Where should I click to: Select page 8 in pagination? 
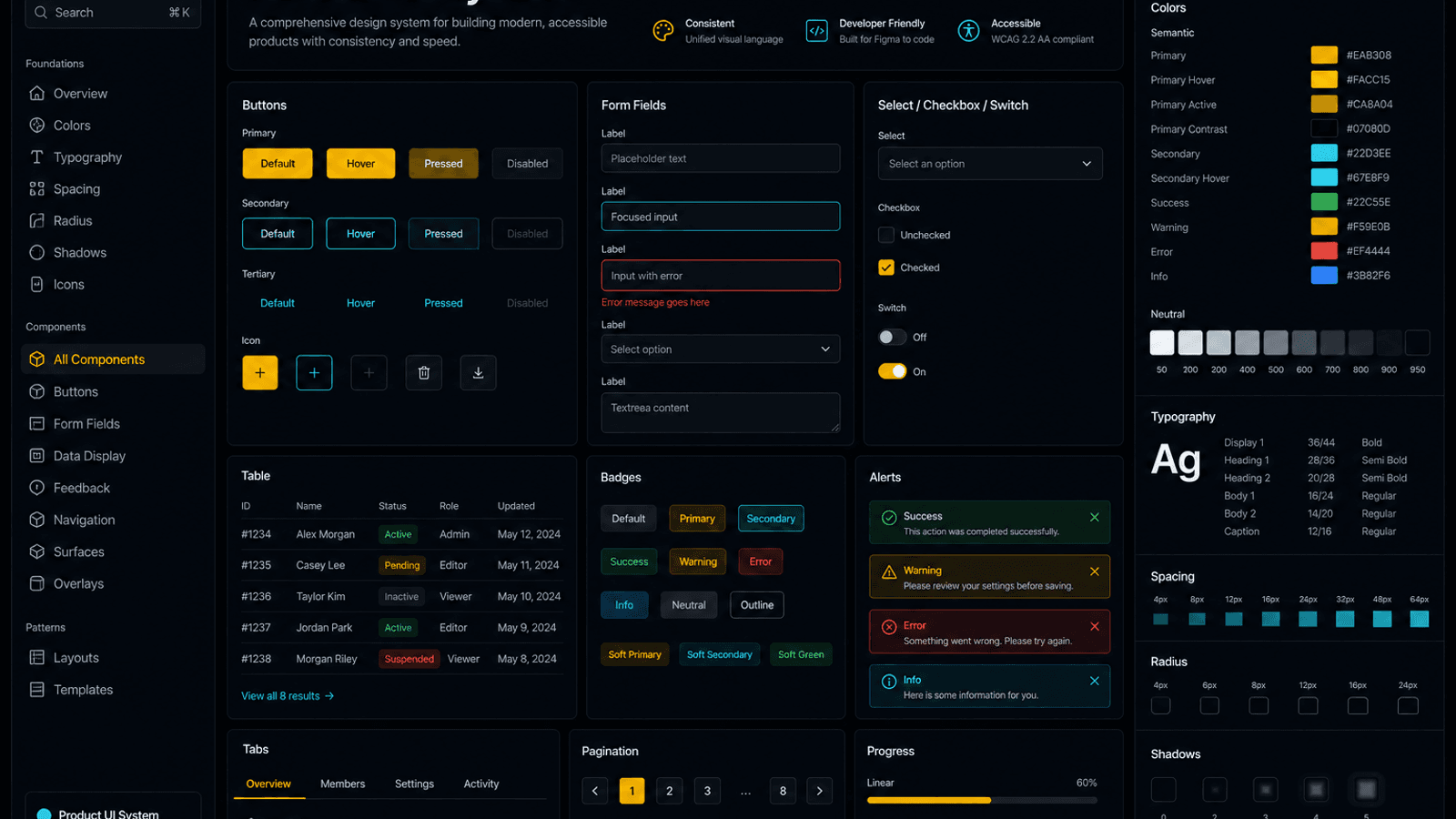tap(783, 791)
